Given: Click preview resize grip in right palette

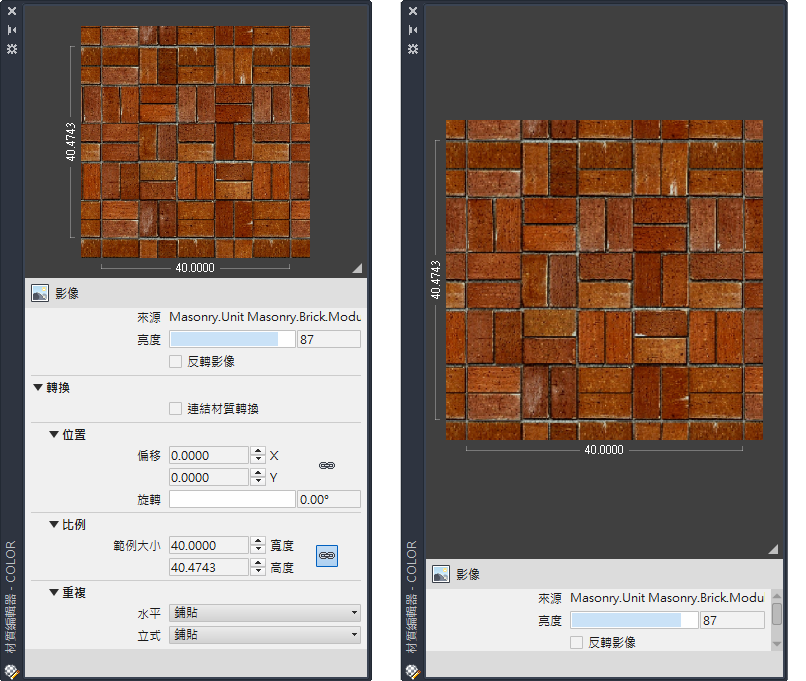Looking at the screenshot, I should tap(773, 549).
